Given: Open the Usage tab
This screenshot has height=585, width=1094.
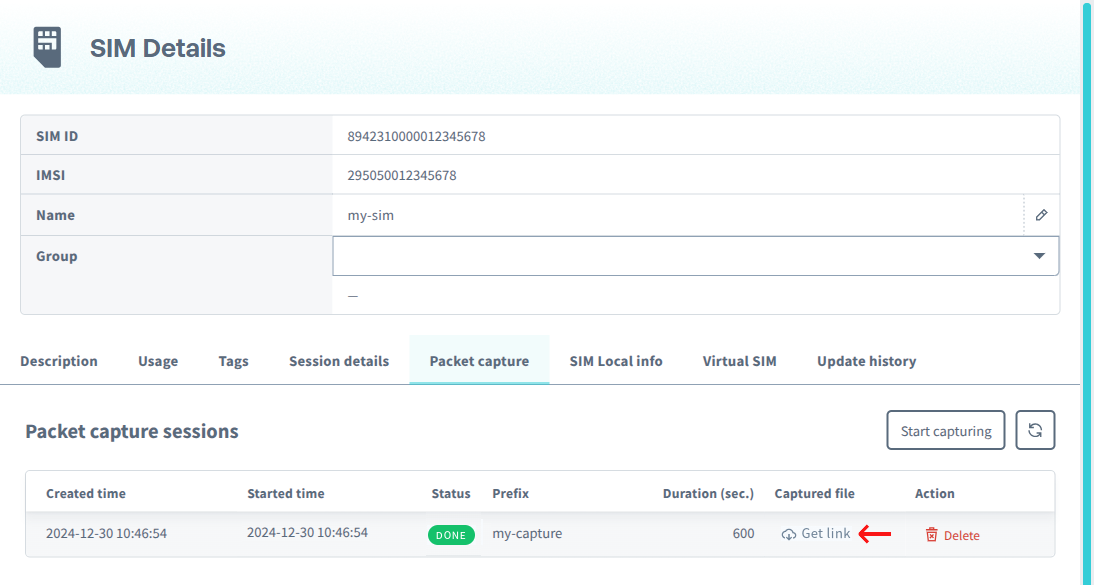Looking at the screenshot, I should click(x=157, y=361).
